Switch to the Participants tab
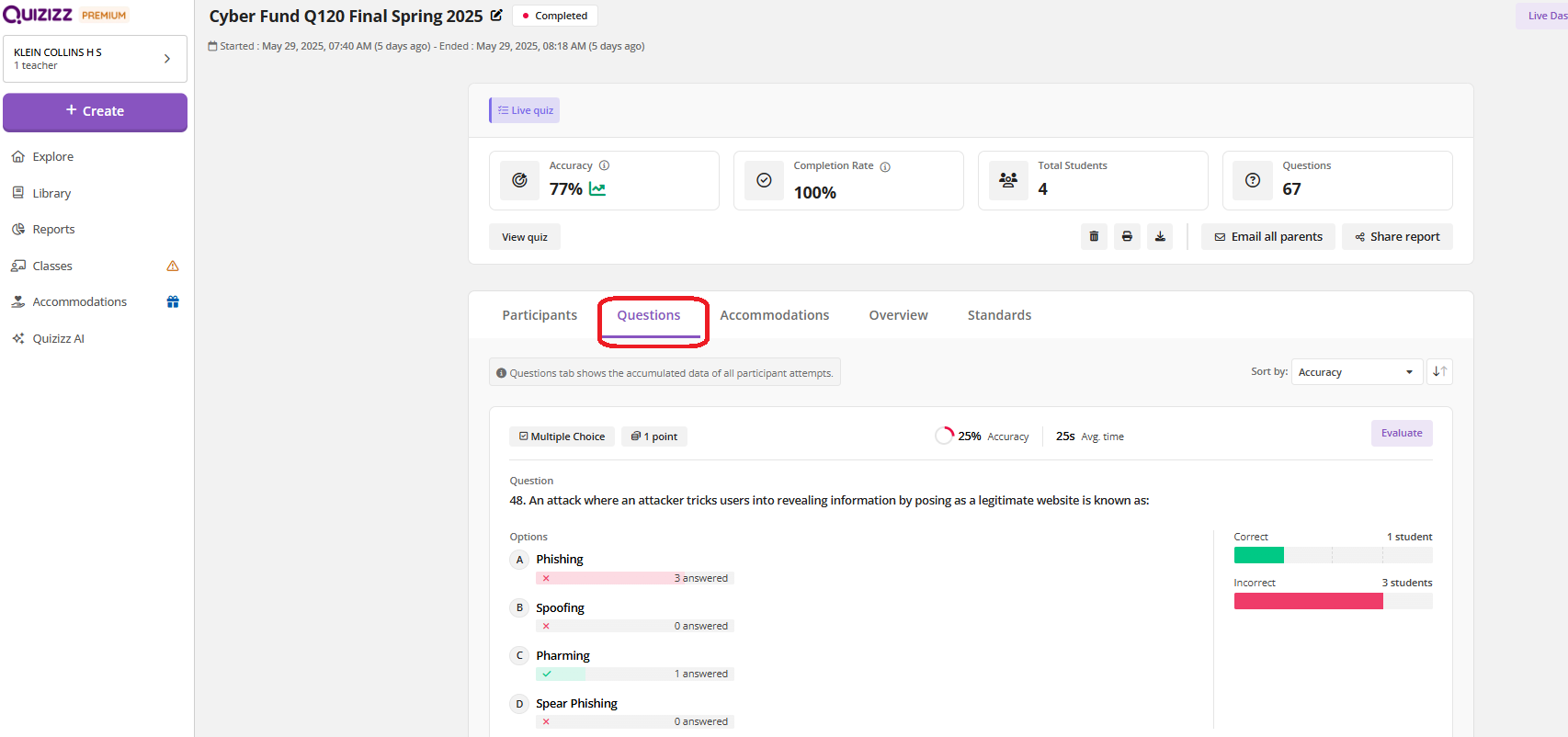 point(540,315)
